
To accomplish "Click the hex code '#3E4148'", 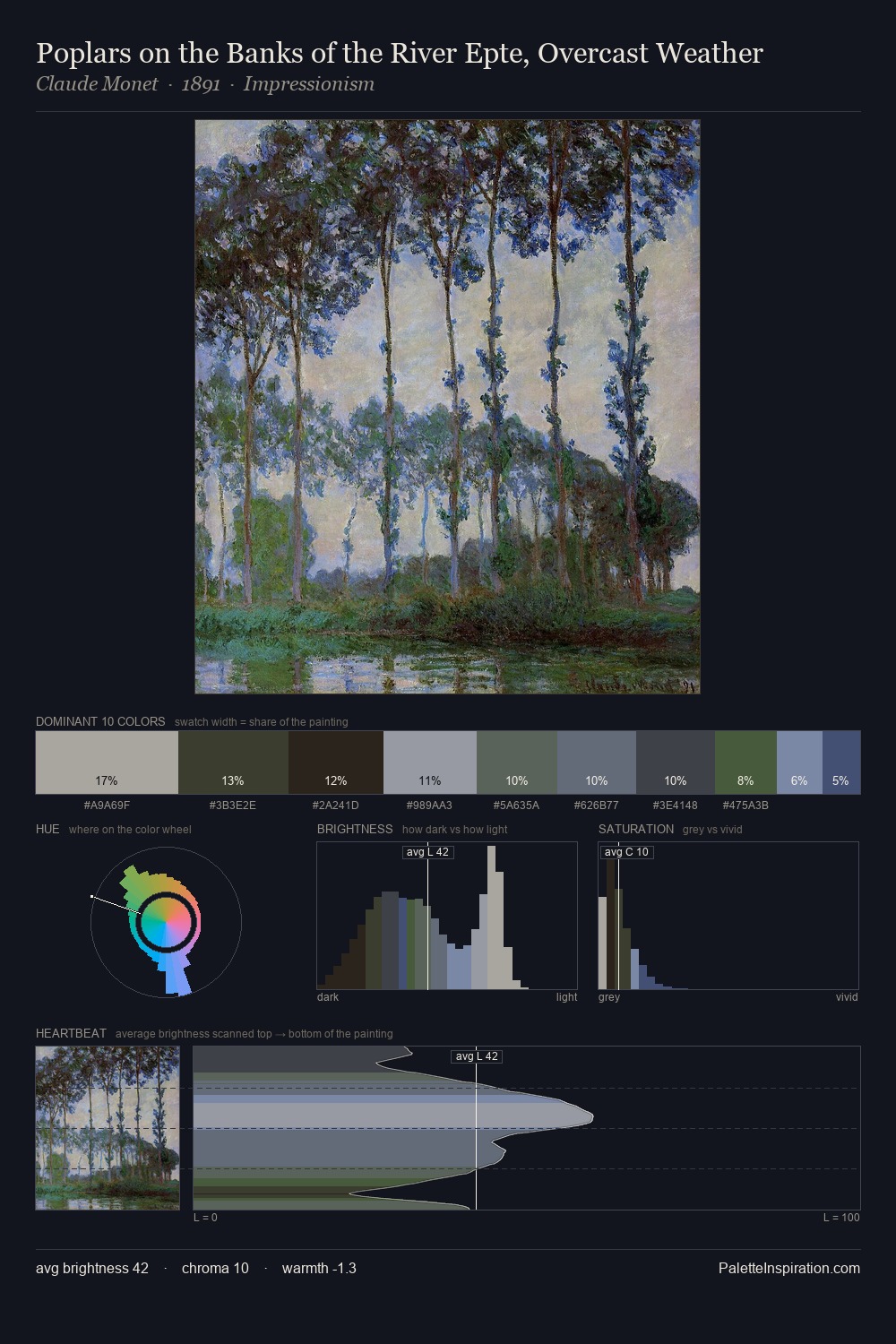I will (676, 805).
